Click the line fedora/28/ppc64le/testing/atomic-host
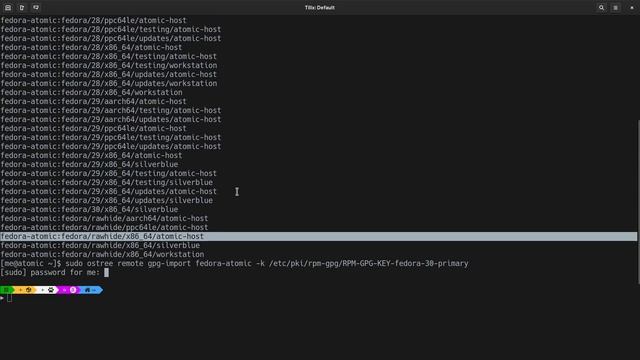Image resolution: width=640 pixels, height=360 pixels. [111, 29]
